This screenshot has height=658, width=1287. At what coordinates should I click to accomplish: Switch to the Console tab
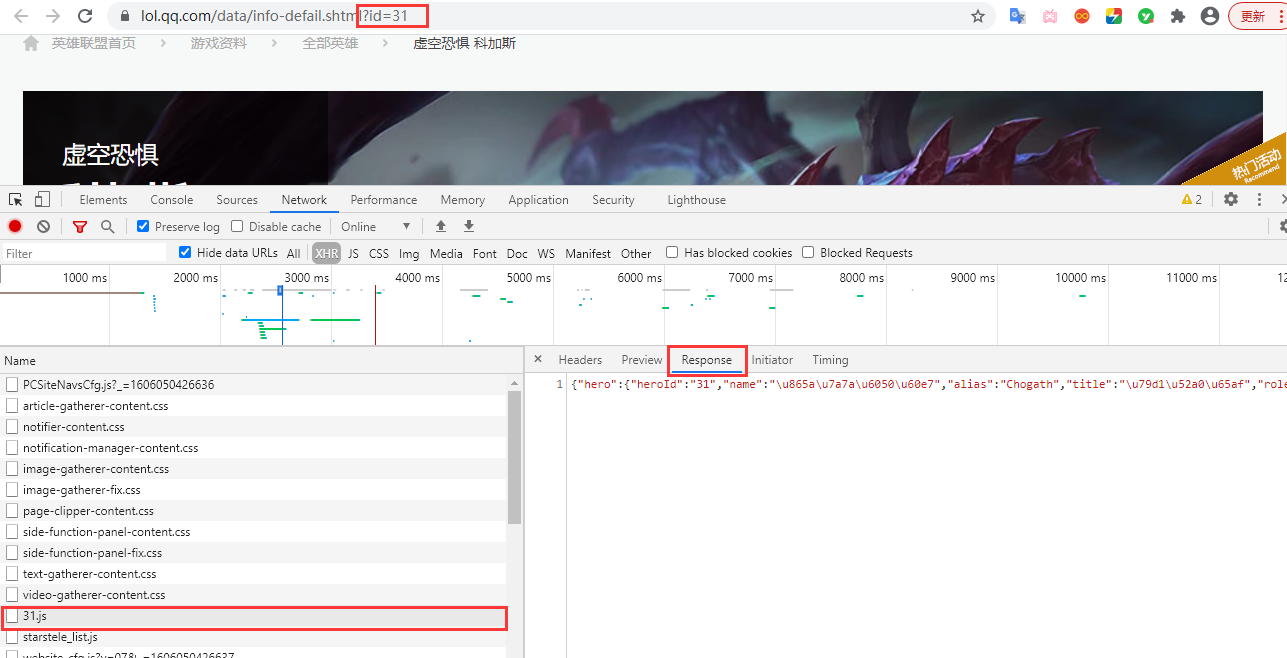pyautogui.click(x=172, y=200)
